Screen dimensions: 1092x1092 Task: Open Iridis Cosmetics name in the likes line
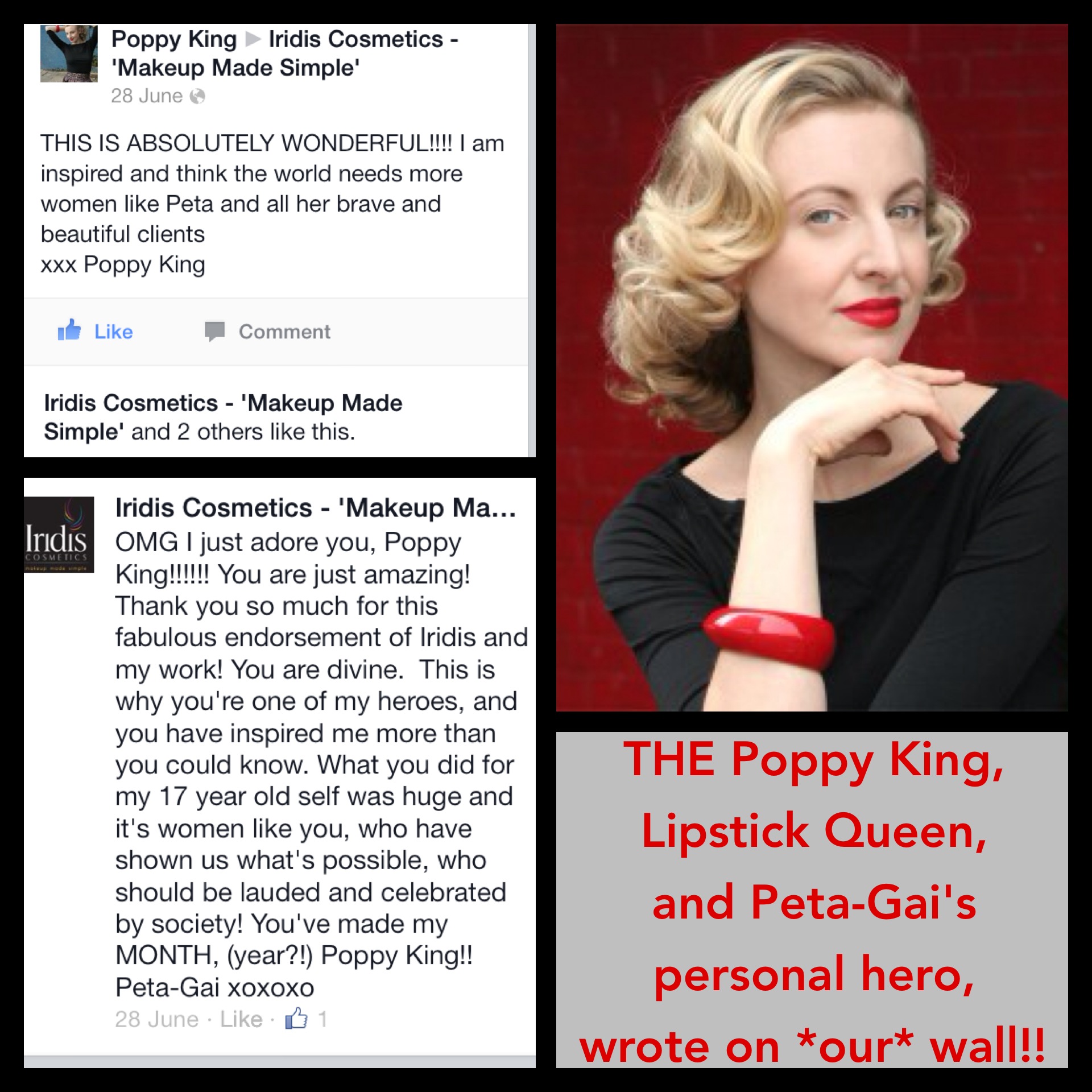(223, 417)
